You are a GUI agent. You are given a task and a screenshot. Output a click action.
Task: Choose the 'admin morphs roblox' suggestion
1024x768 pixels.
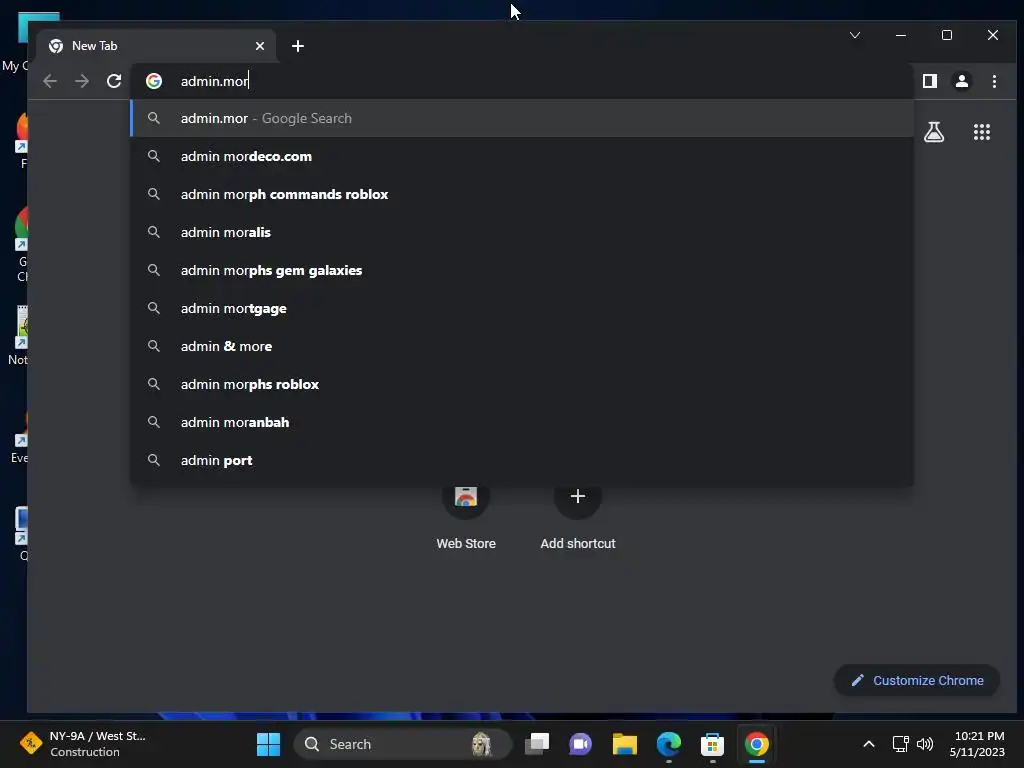pos(522,384)
